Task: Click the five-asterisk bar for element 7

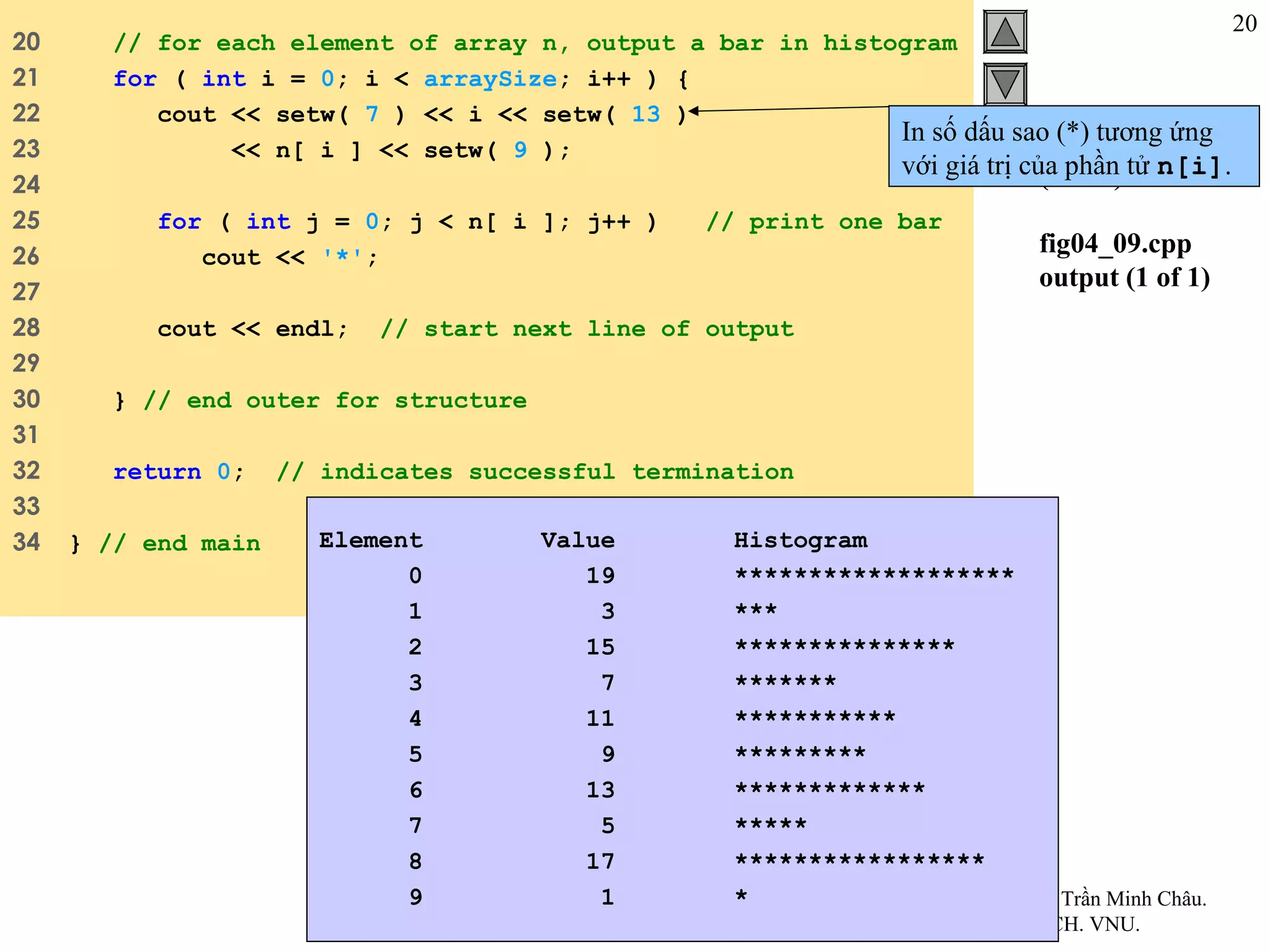Action: [x=771, y=824]
